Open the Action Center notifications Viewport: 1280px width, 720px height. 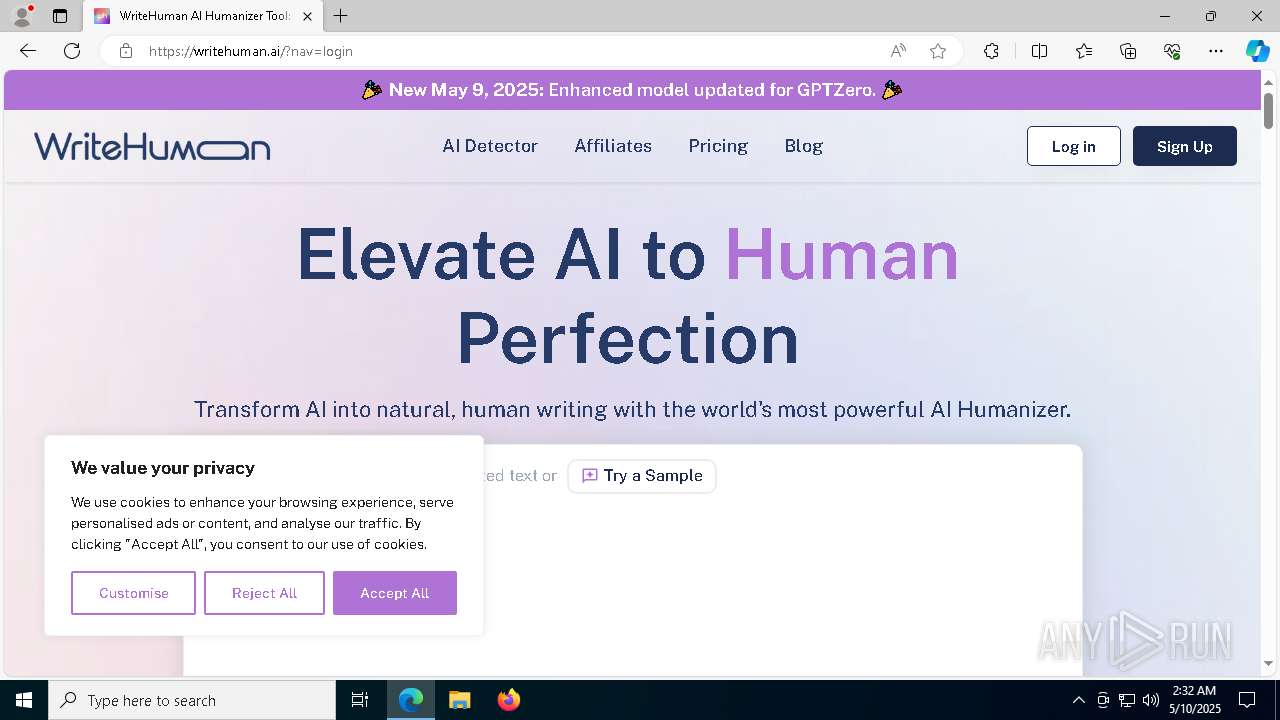(x=1248, y=700)
